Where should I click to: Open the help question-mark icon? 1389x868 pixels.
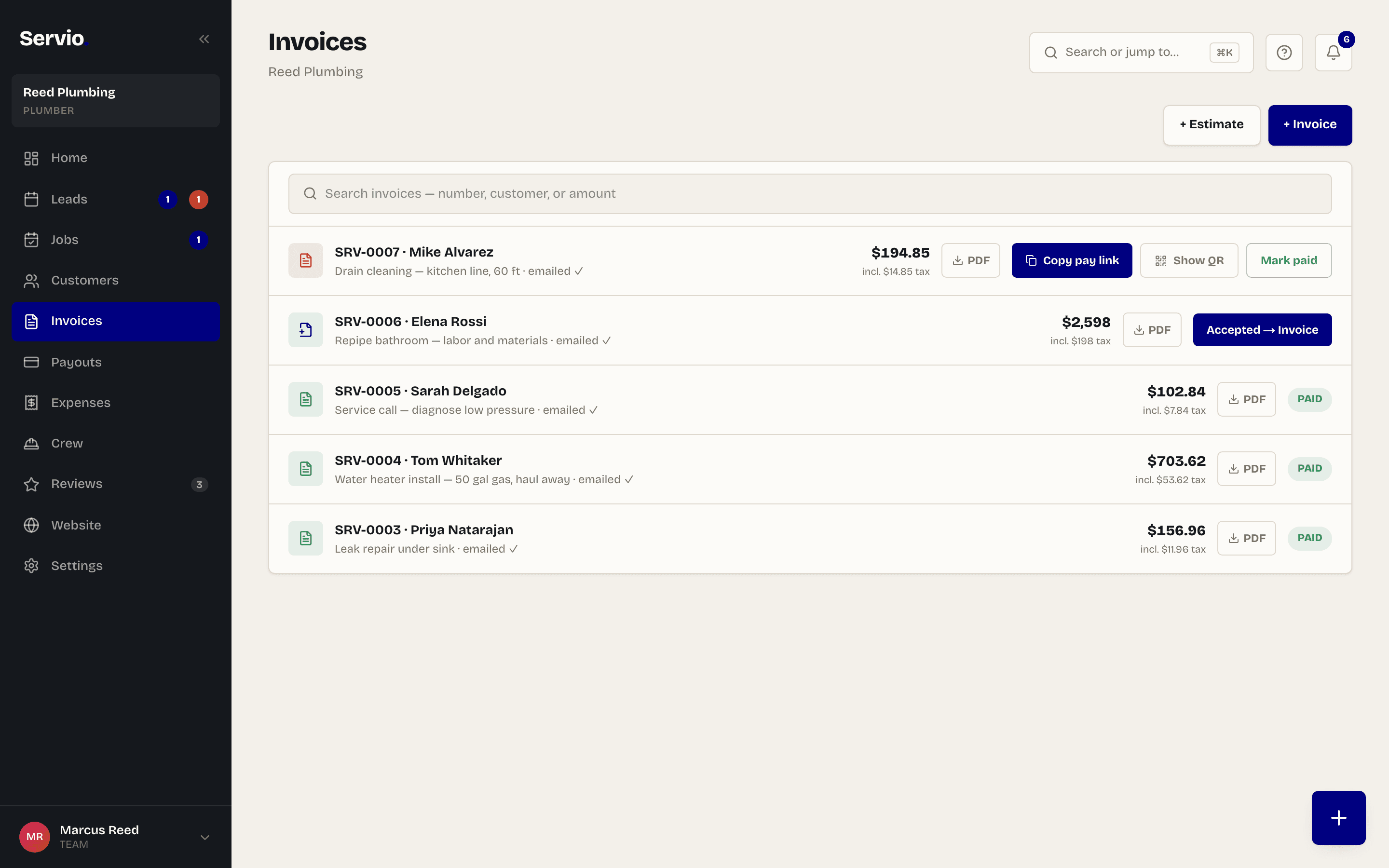pyautogui.click(x=1284, y=53)
